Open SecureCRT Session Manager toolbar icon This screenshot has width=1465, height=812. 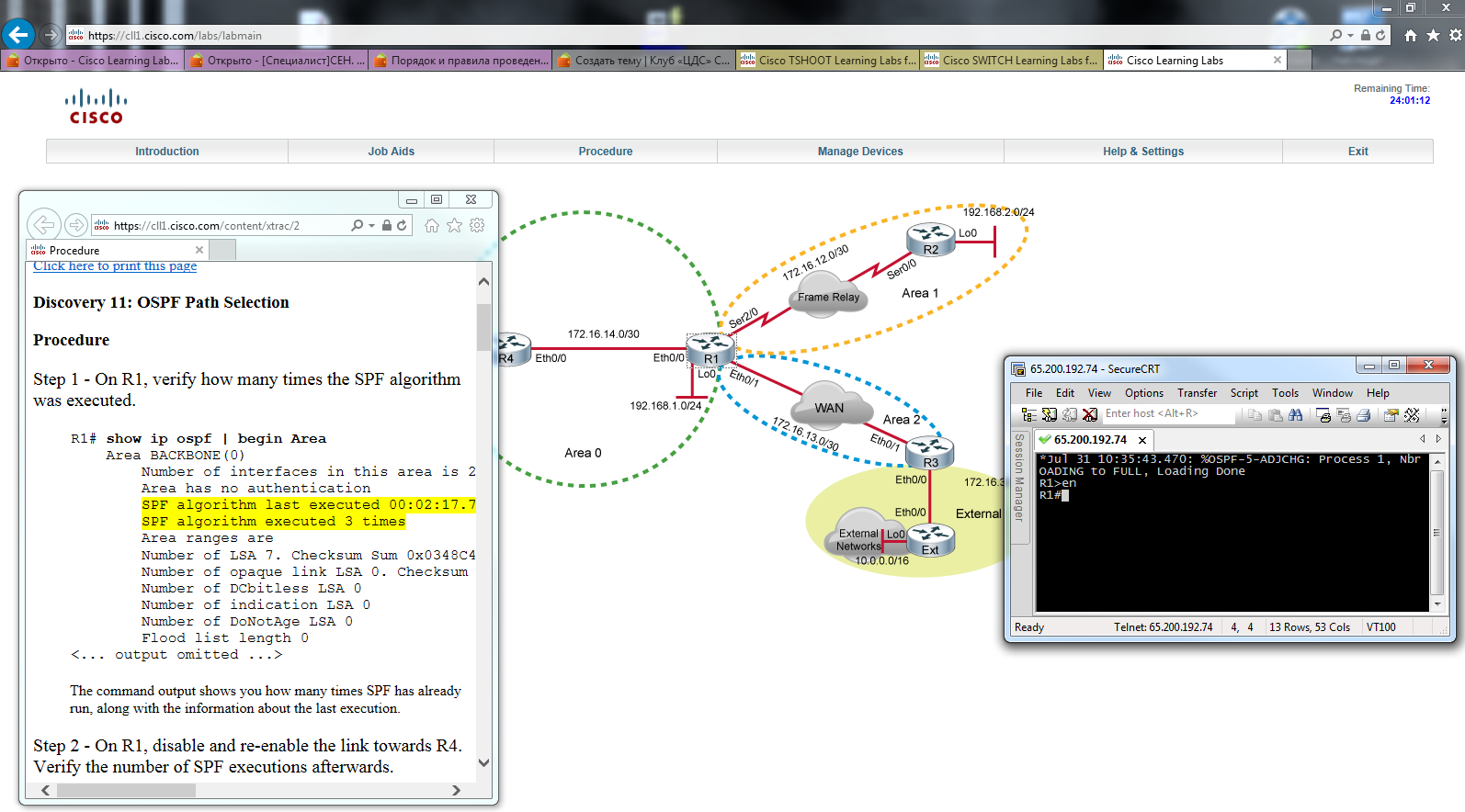[x=1029, y=415]
